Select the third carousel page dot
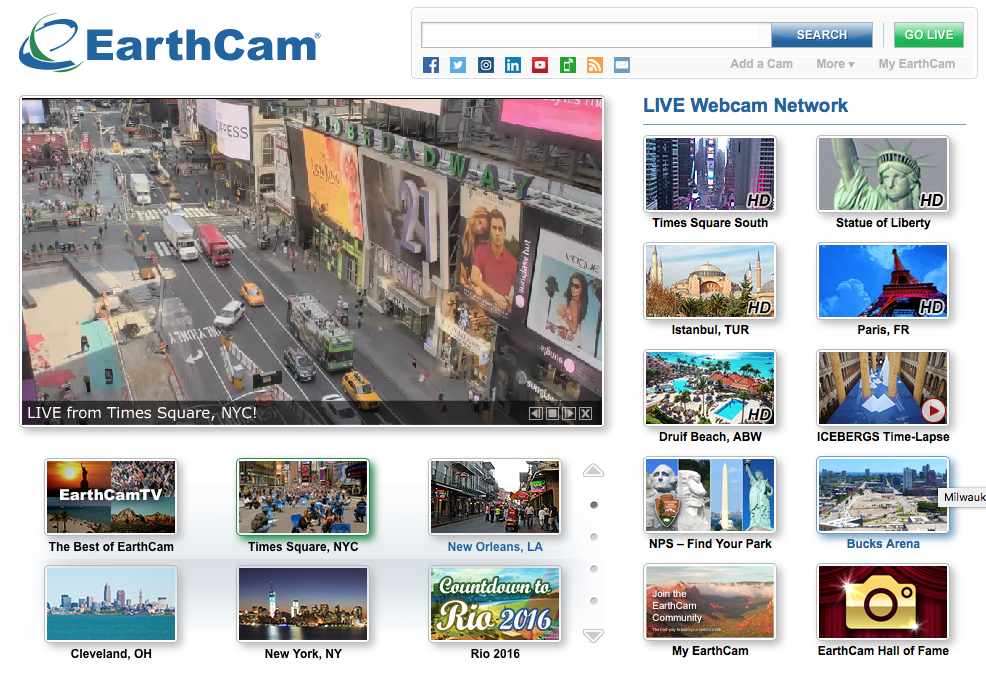 click(594, 569)
